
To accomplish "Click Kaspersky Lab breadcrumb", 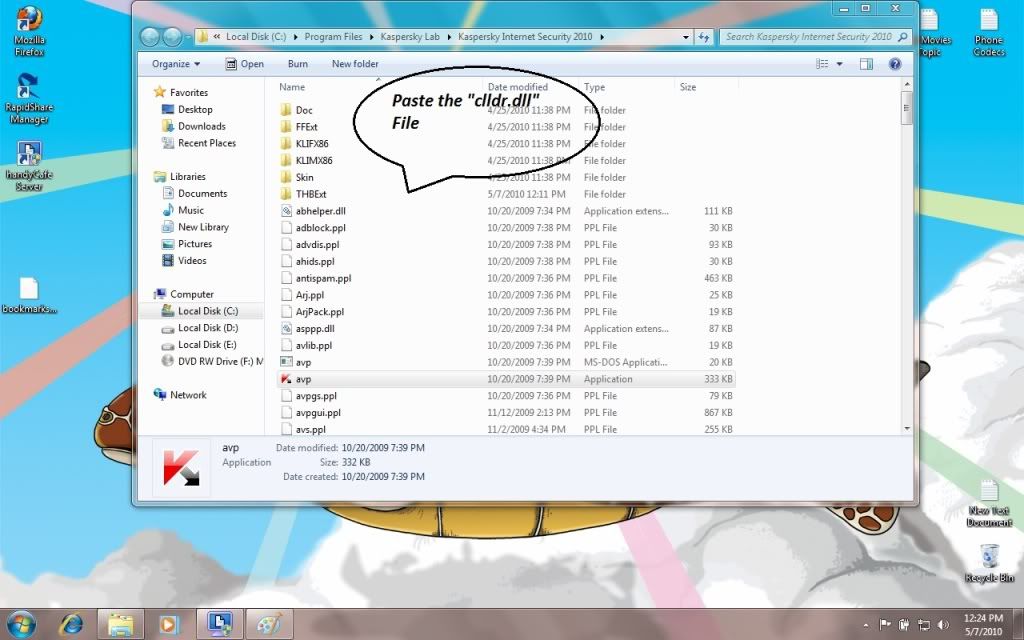I will point(410,37).
